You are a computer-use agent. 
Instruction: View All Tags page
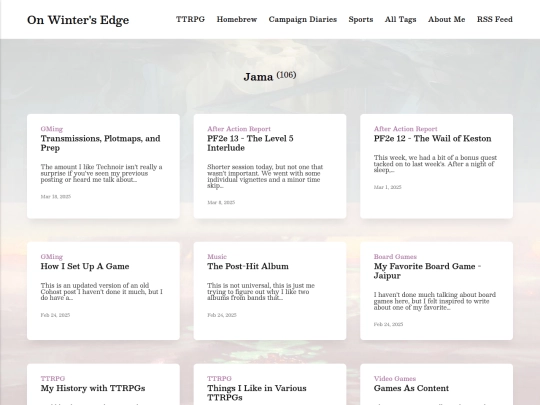(x=400, y=20)
